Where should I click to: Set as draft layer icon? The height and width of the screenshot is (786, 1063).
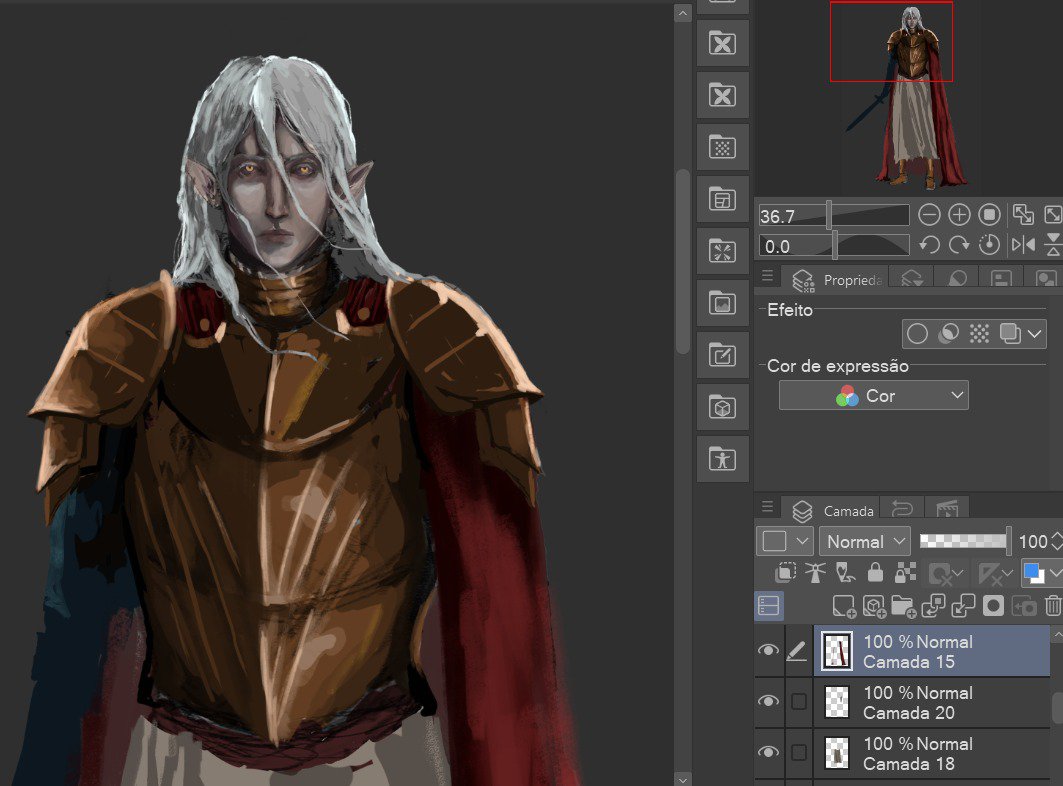pos(845,574)
